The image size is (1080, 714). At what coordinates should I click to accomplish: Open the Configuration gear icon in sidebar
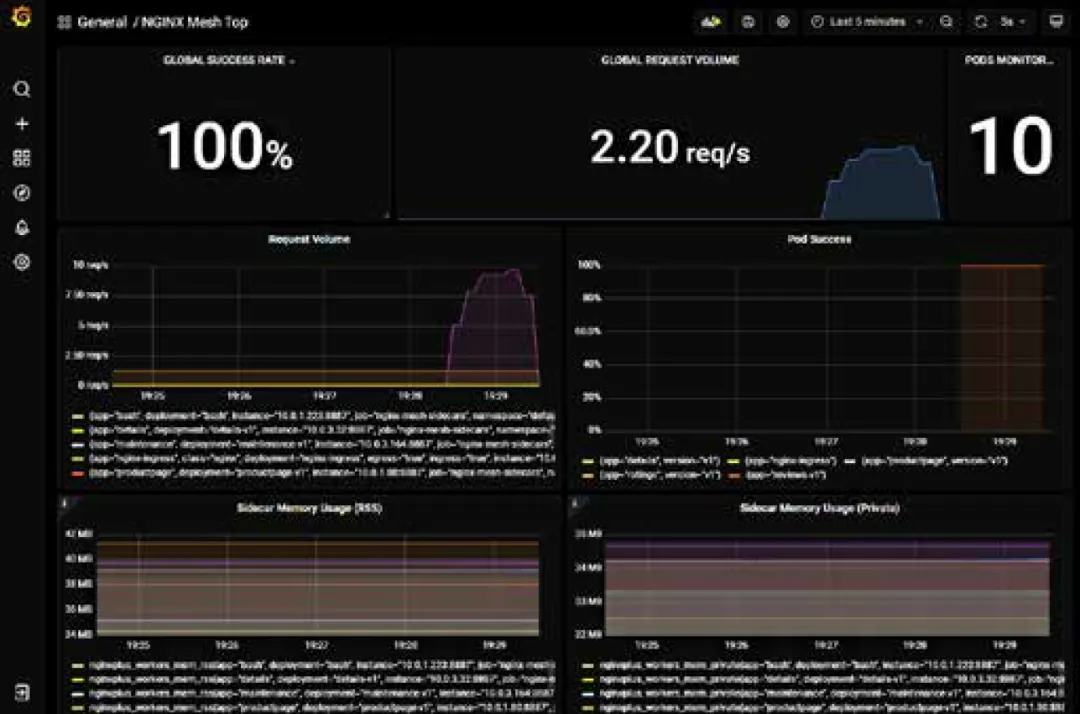tap(22, 262)
